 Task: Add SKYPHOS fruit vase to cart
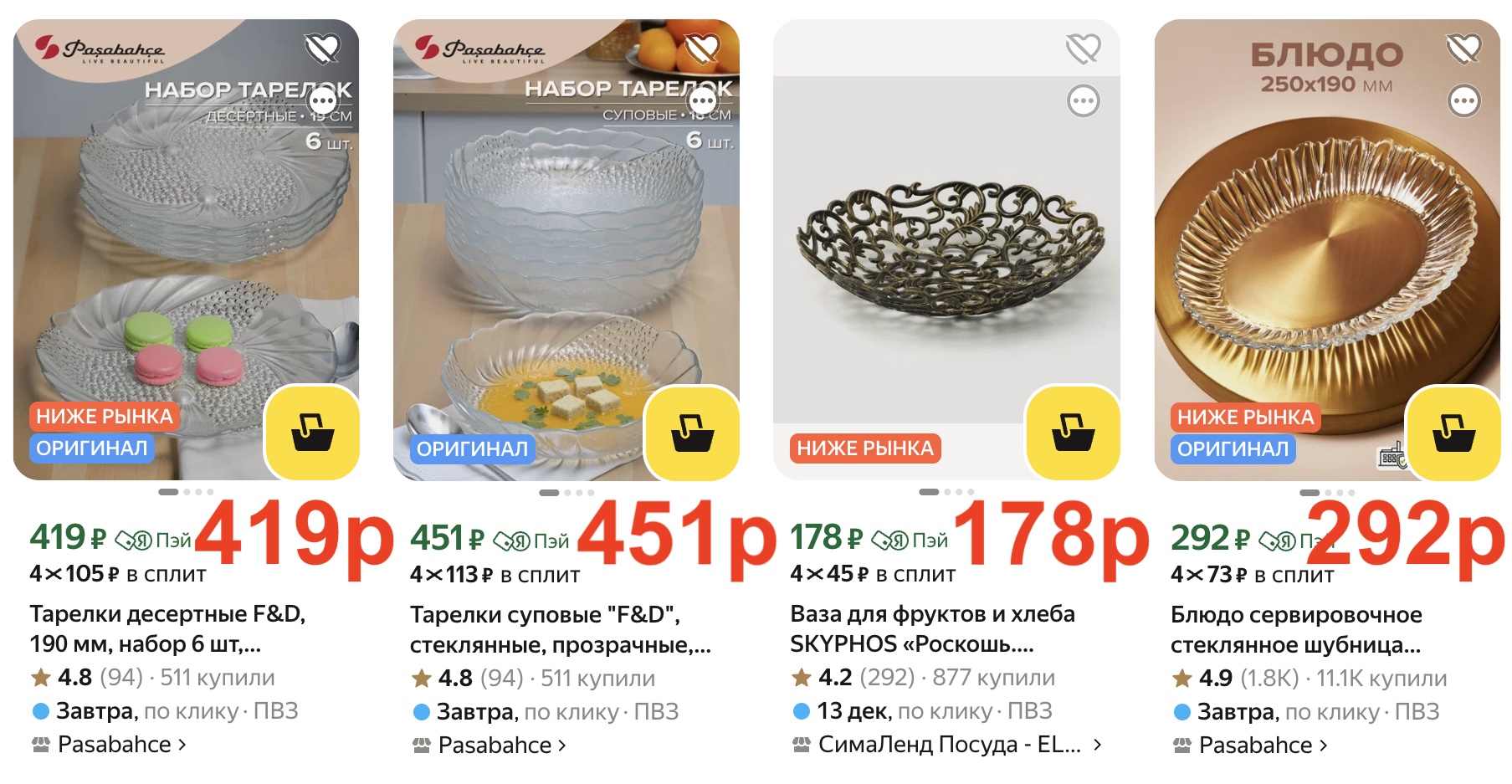(x=1073, y=433)
